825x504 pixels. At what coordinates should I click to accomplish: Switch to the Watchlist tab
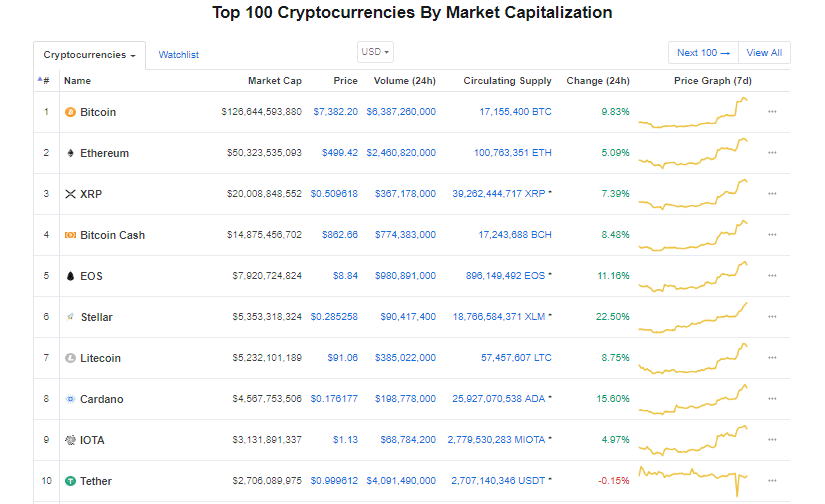coord(178,55)
